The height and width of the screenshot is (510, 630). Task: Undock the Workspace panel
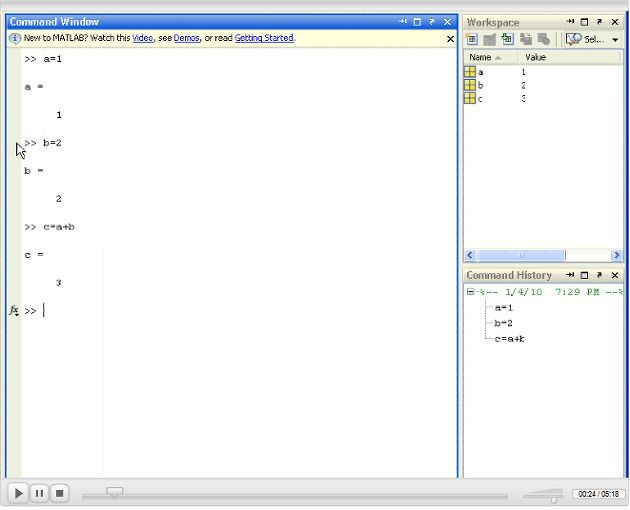(599, 22)
